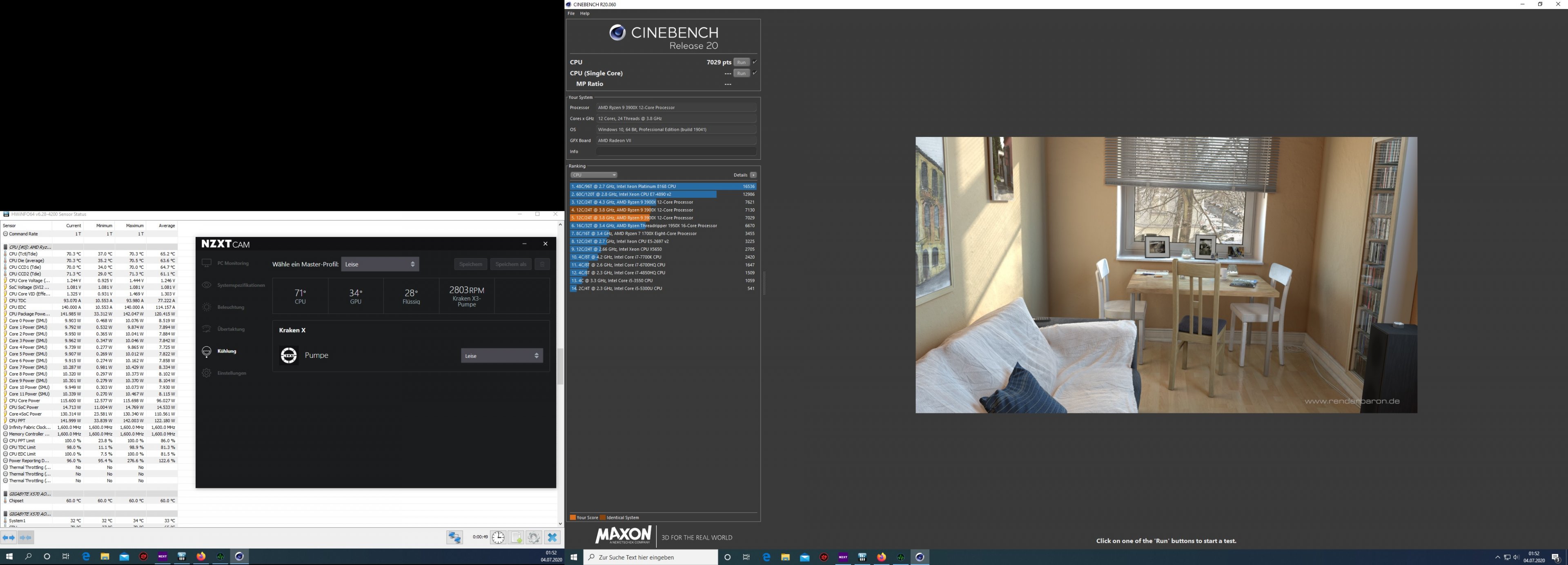
Task: Run the CPU Single Core benchmark
Action: [741, 73]
